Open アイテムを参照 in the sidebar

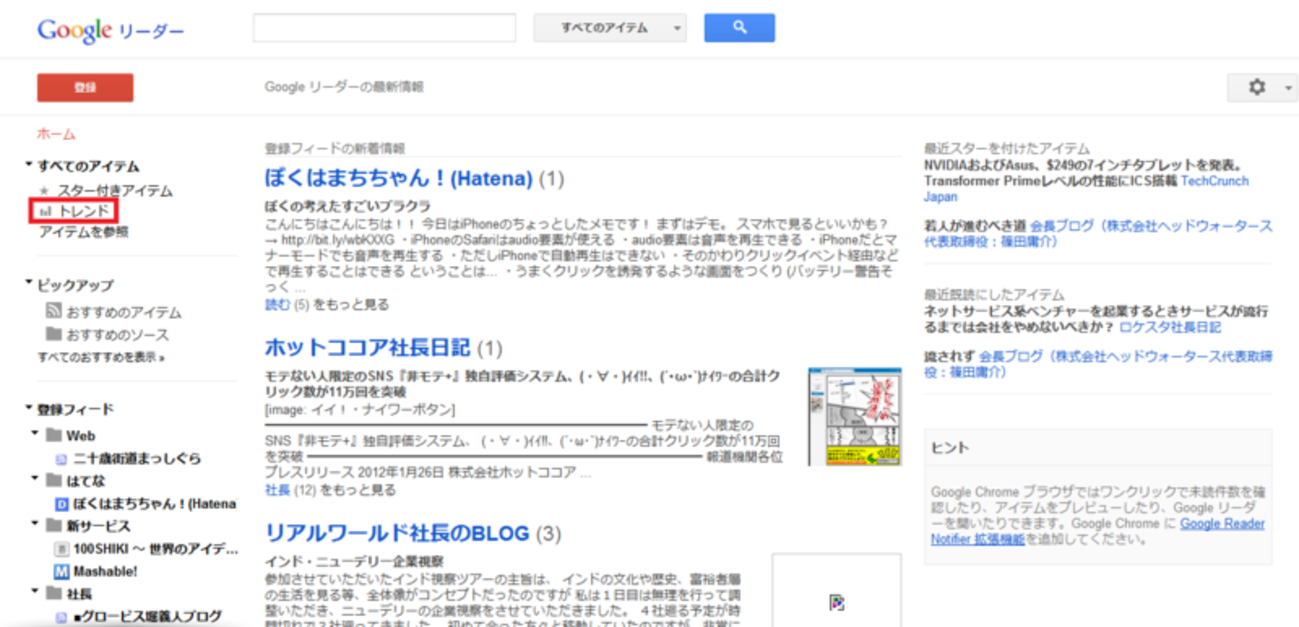[84, 232]
